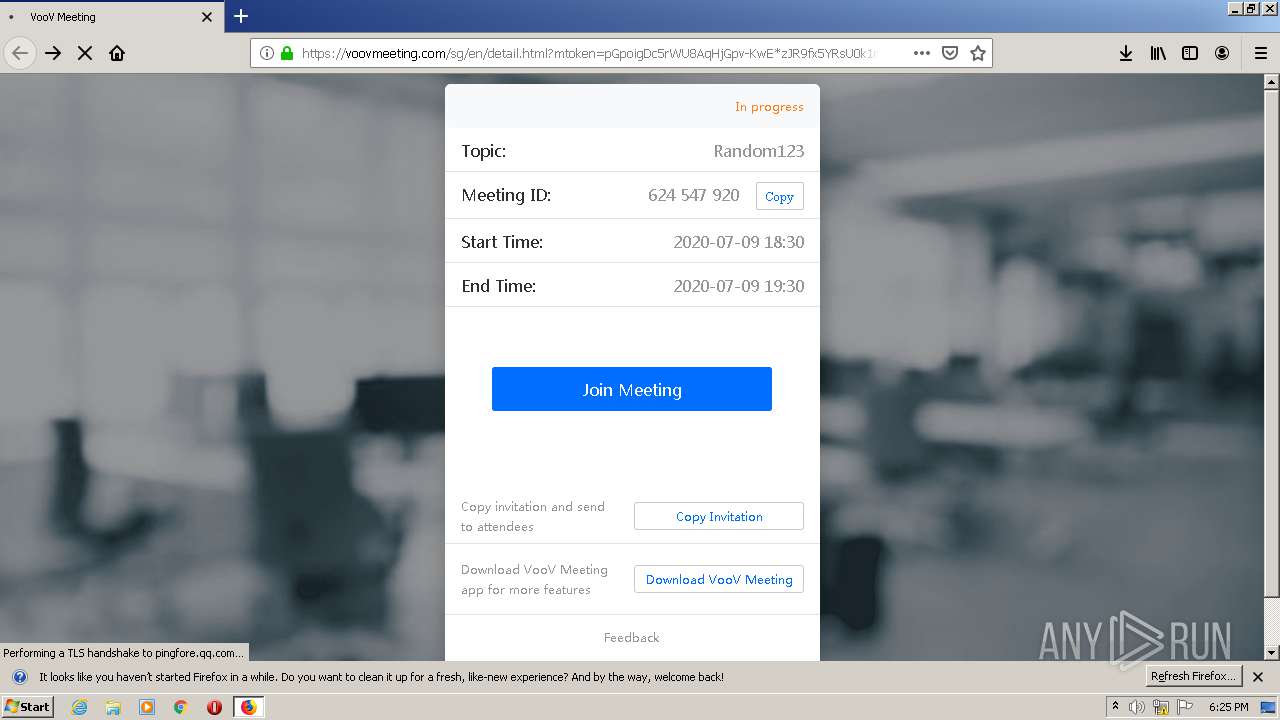Open the Firefox home page icon
Viewport: 1280px width, 720px height.
[117, 53]
